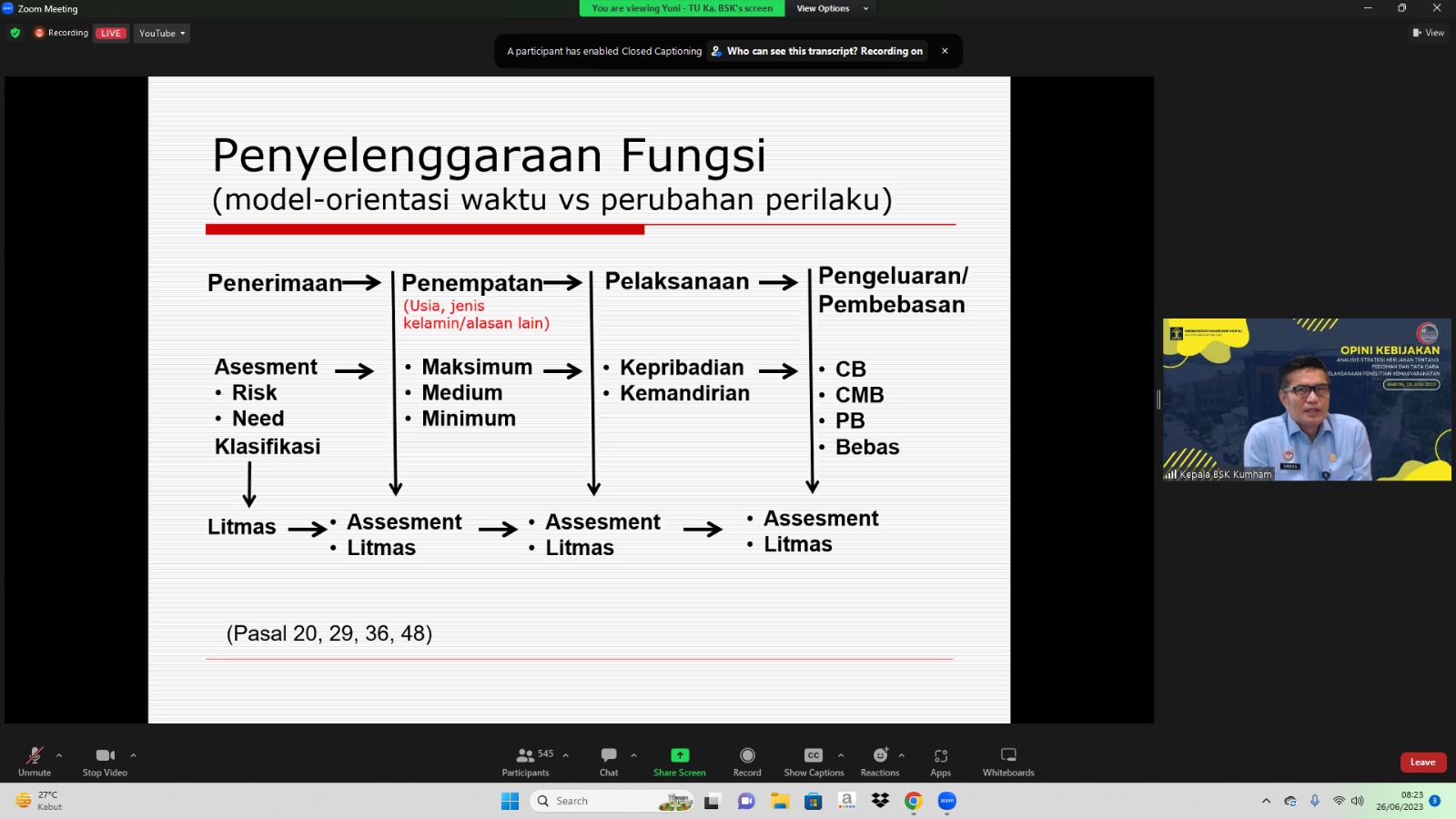Open the Reactions menu icon
Screen dimensions: 1456x819
coord(880,755)
